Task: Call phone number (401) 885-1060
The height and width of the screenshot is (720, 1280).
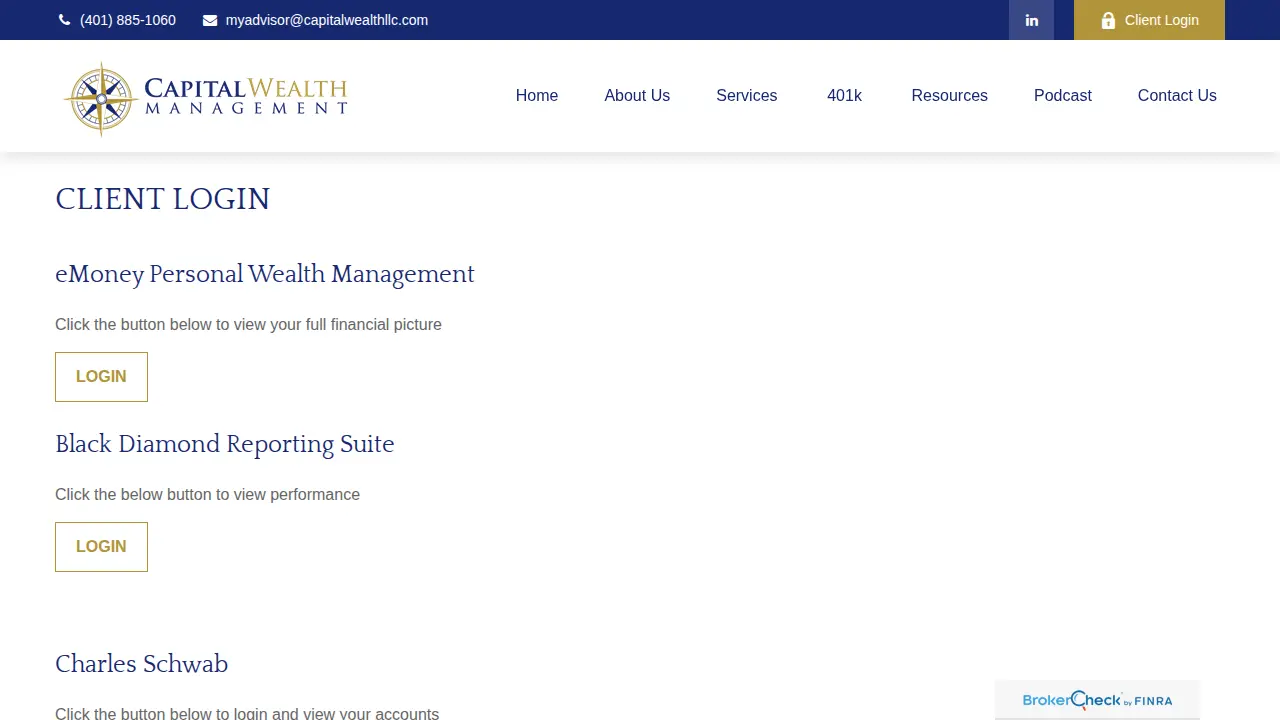Action: (128, 20)
